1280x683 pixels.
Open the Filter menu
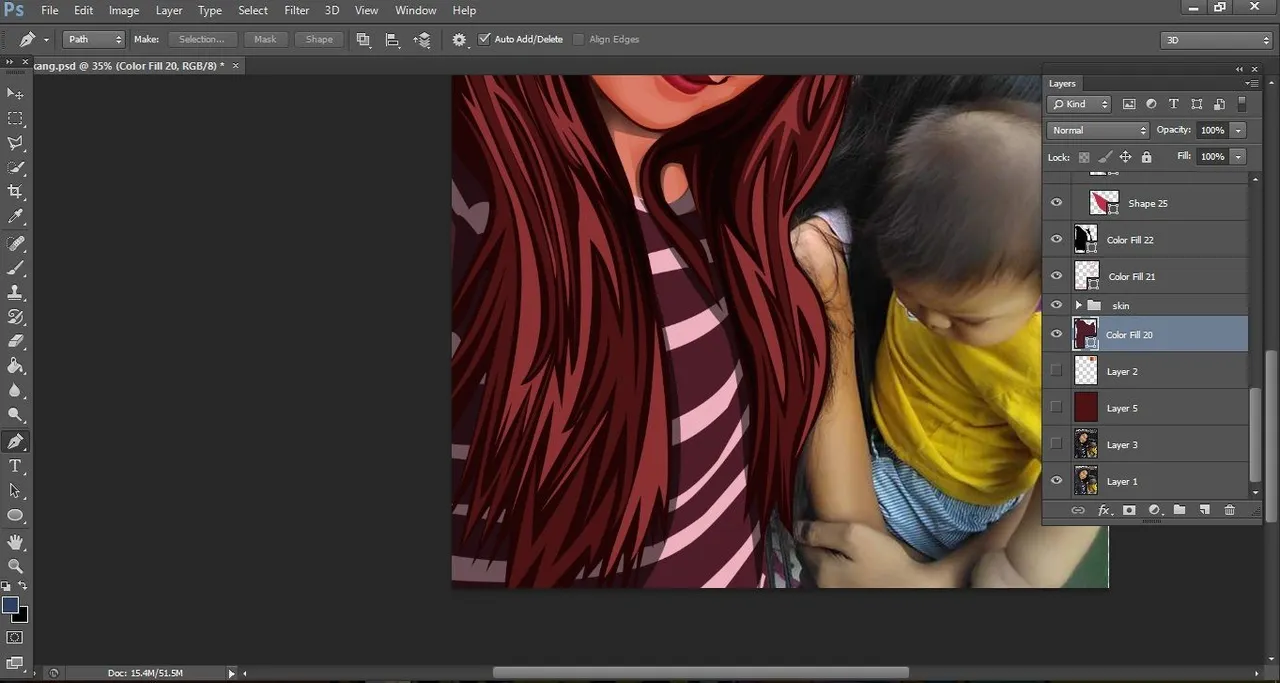click(x=297, y=10)
